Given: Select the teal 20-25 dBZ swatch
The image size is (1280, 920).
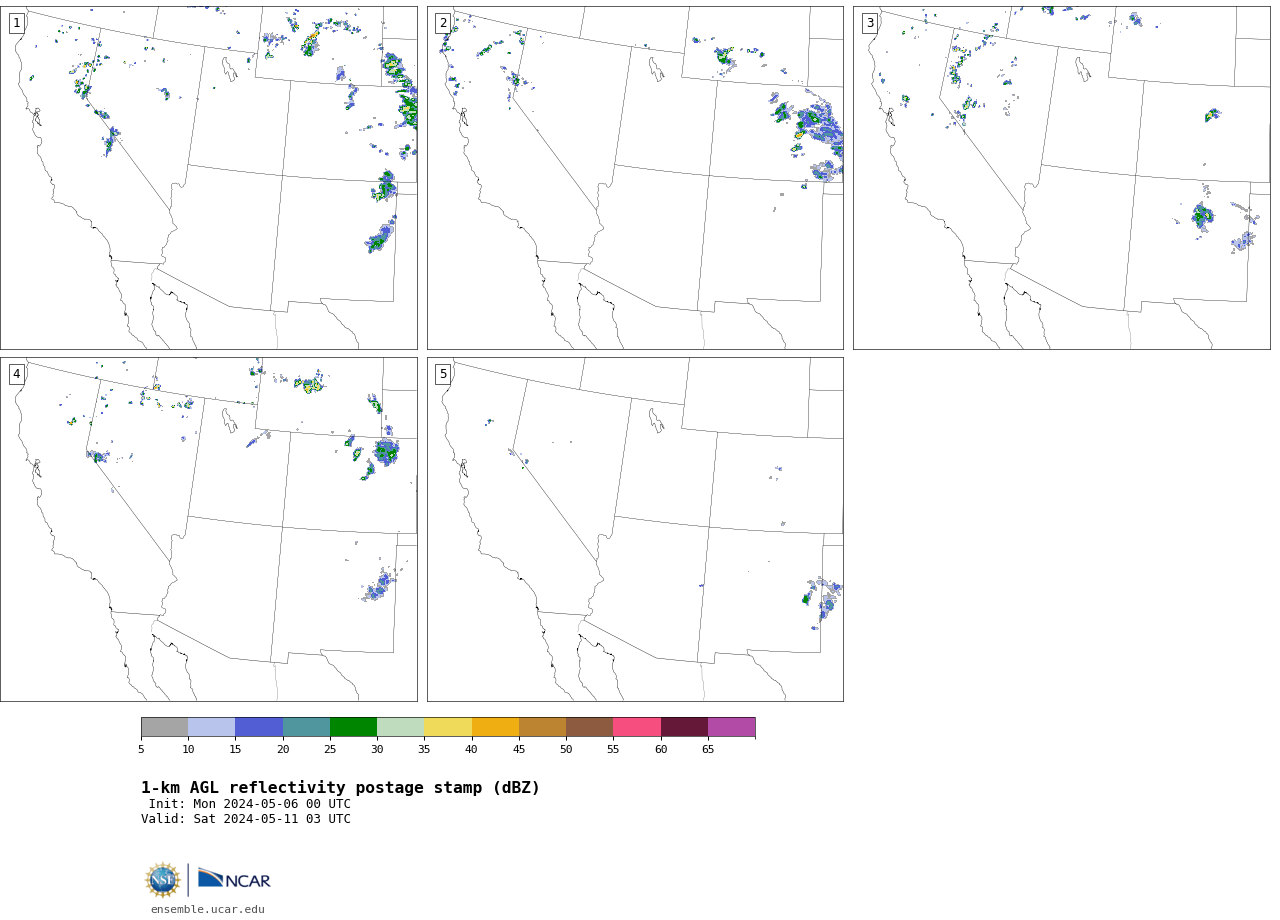Looking at the screenshot, I should [x=306, y=727].
